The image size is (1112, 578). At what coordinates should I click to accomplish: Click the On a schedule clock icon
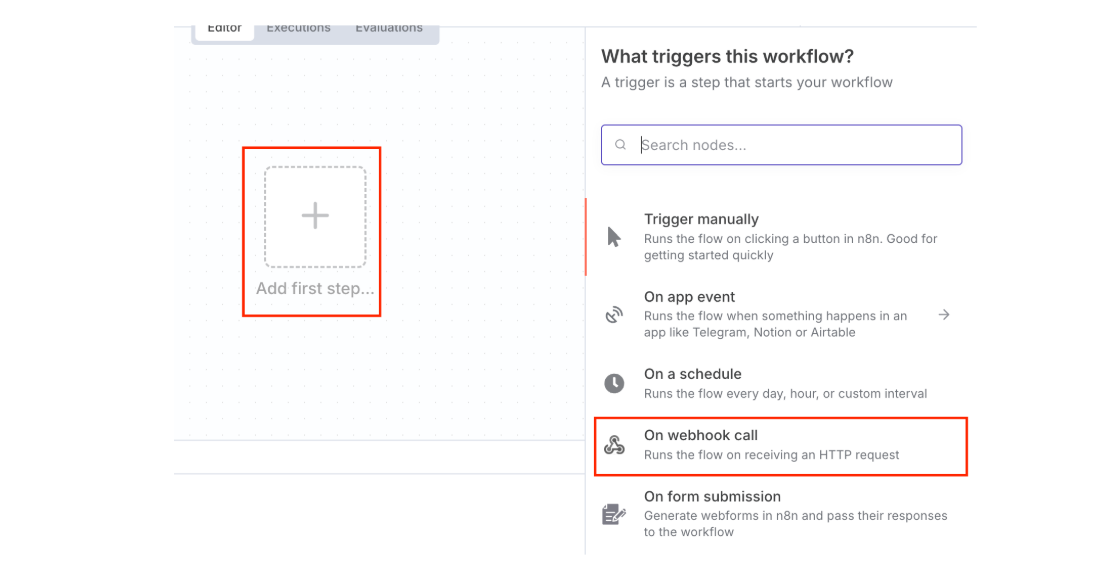pyautogui.click(x=614, y=383)
